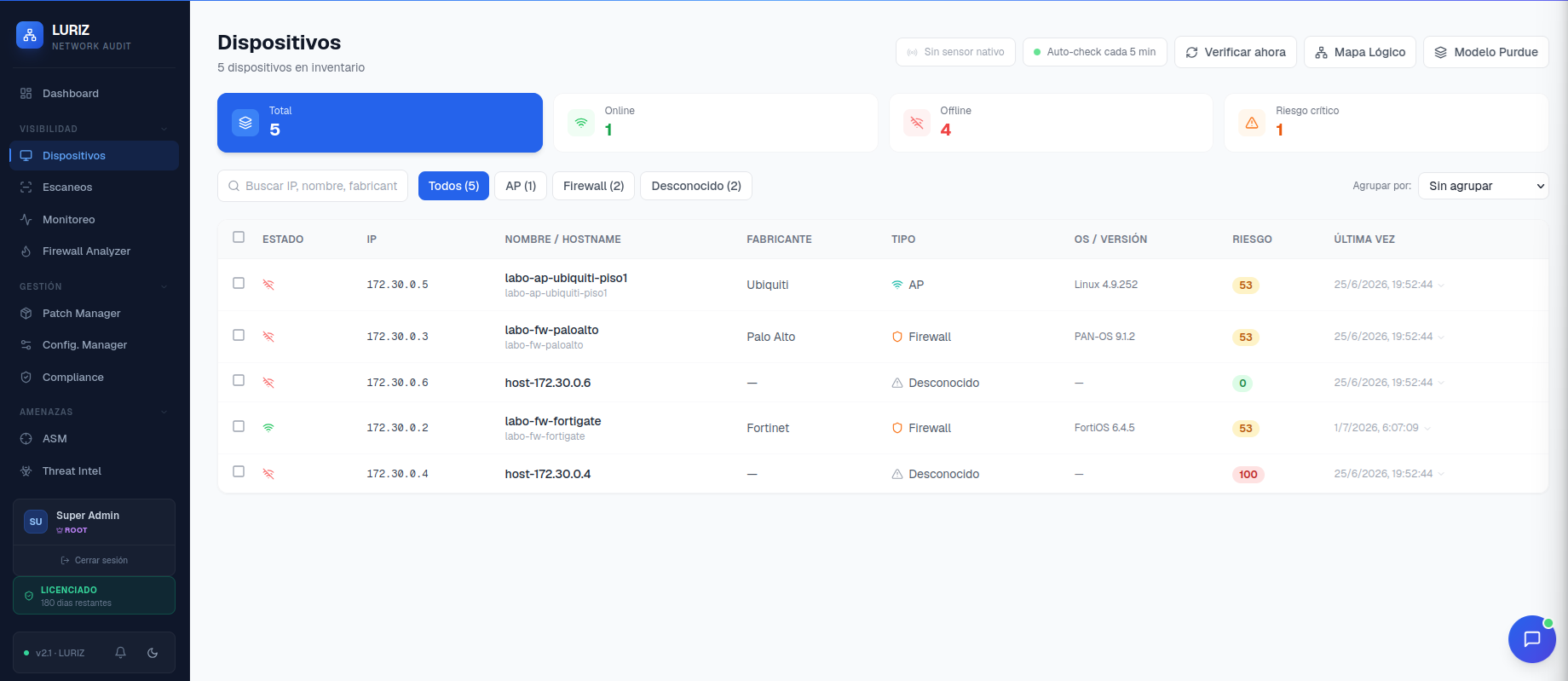Image resolution: width=1568 pixels, height=681 pixels.
Task: Click the search IP, nombre, fabricante field
Action: coord(313,186)
